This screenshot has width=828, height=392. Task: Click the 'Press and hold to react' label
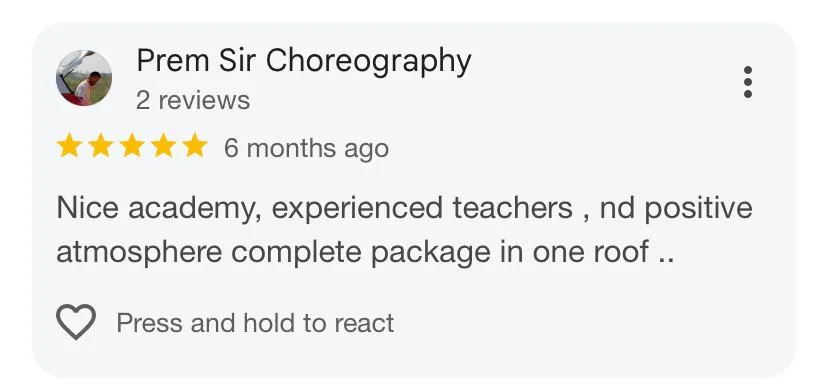[x=255, y=323]
